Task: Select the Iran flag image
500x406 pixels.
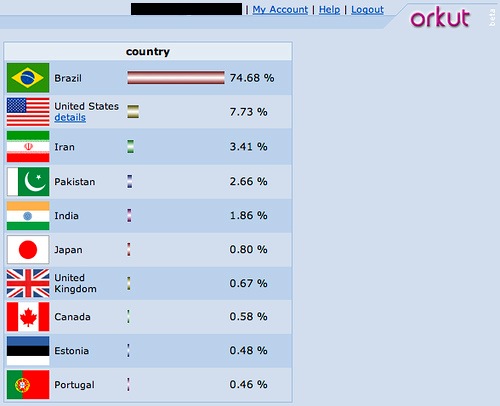Action: pos(28,146)
